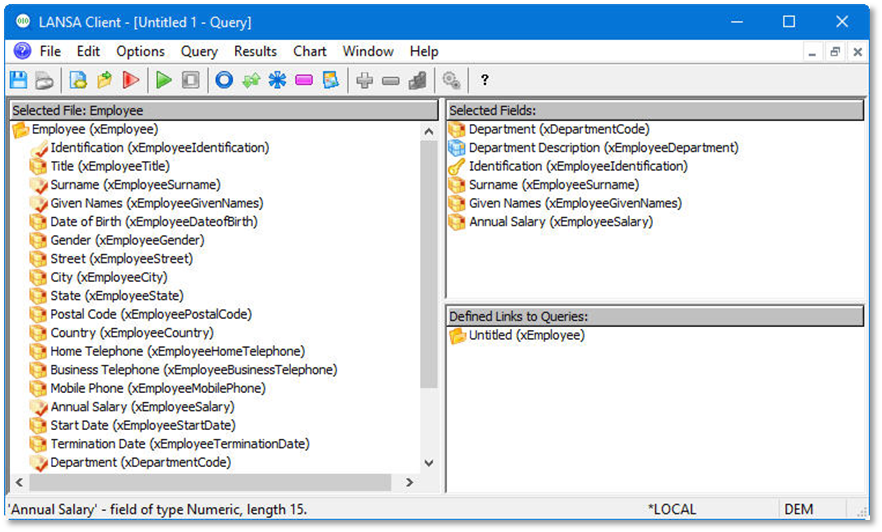The width and height of the screenshot is (882, 532).
Task: Click the magenta rectangle toolbar icon
Action: [x=304, y=80]
